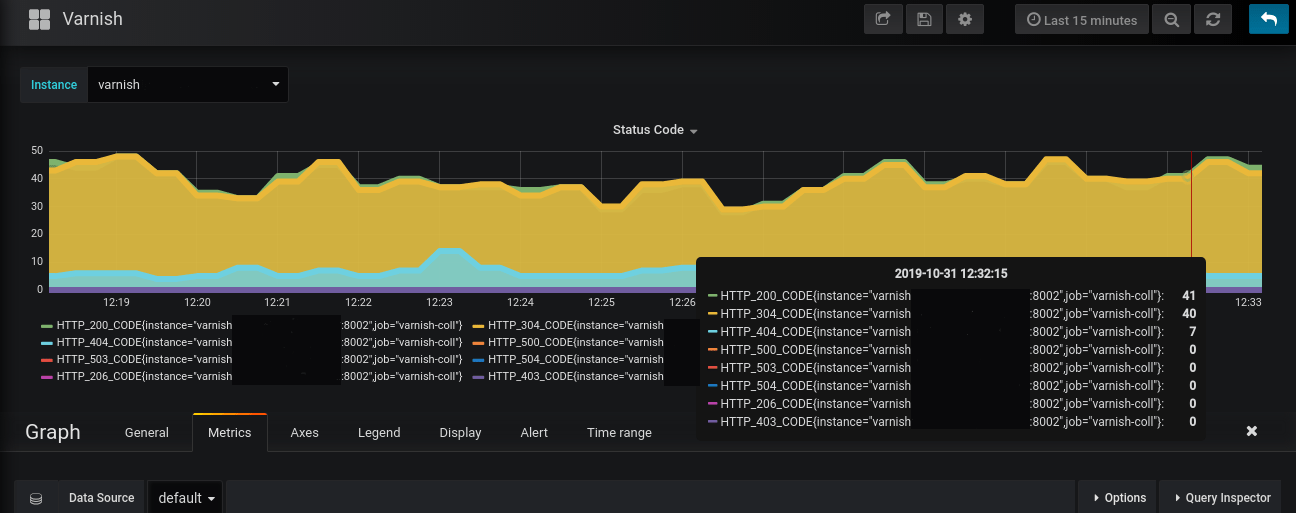Toggle HTTP_304_CODE series in the legend
The height and width of the screenshot is (513, 1296).
575,325
